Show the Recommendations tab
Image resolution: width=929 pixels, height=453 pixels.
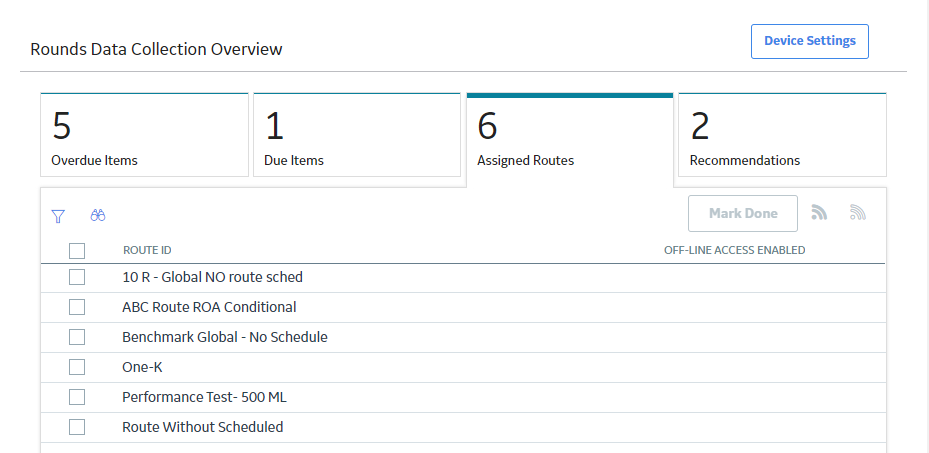(782, 135)
